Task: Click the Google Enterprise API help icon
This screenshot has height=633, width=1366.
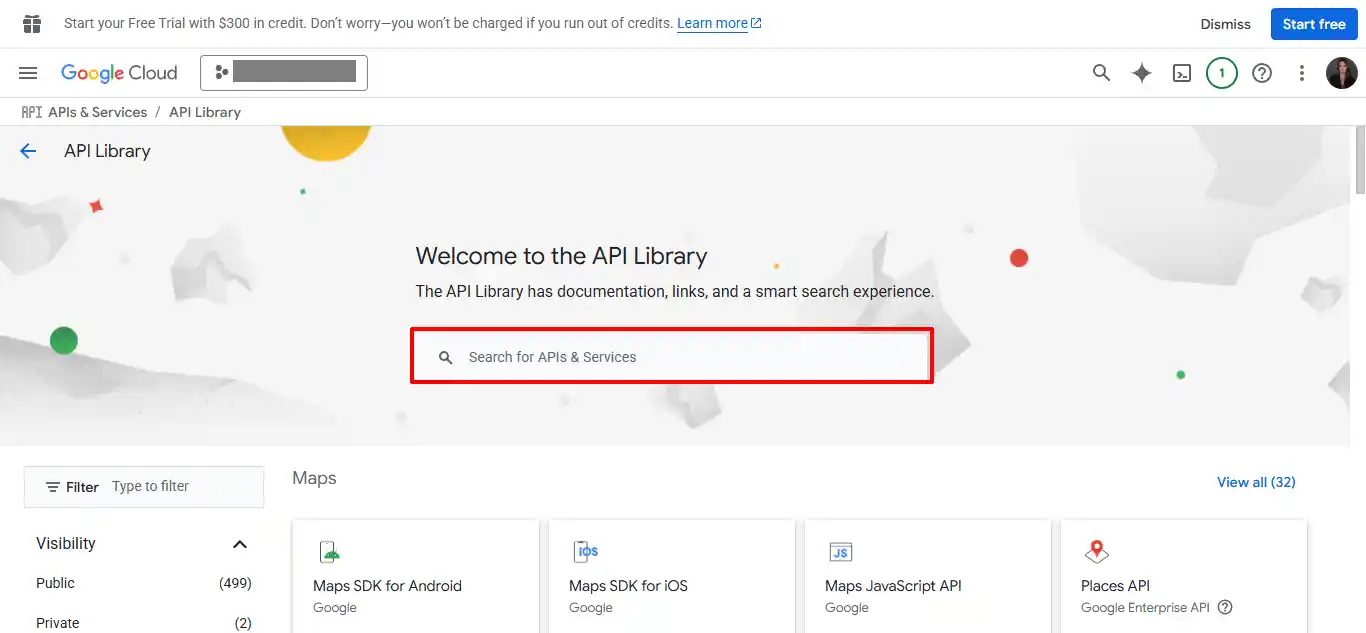Action: click(1225, 607)
